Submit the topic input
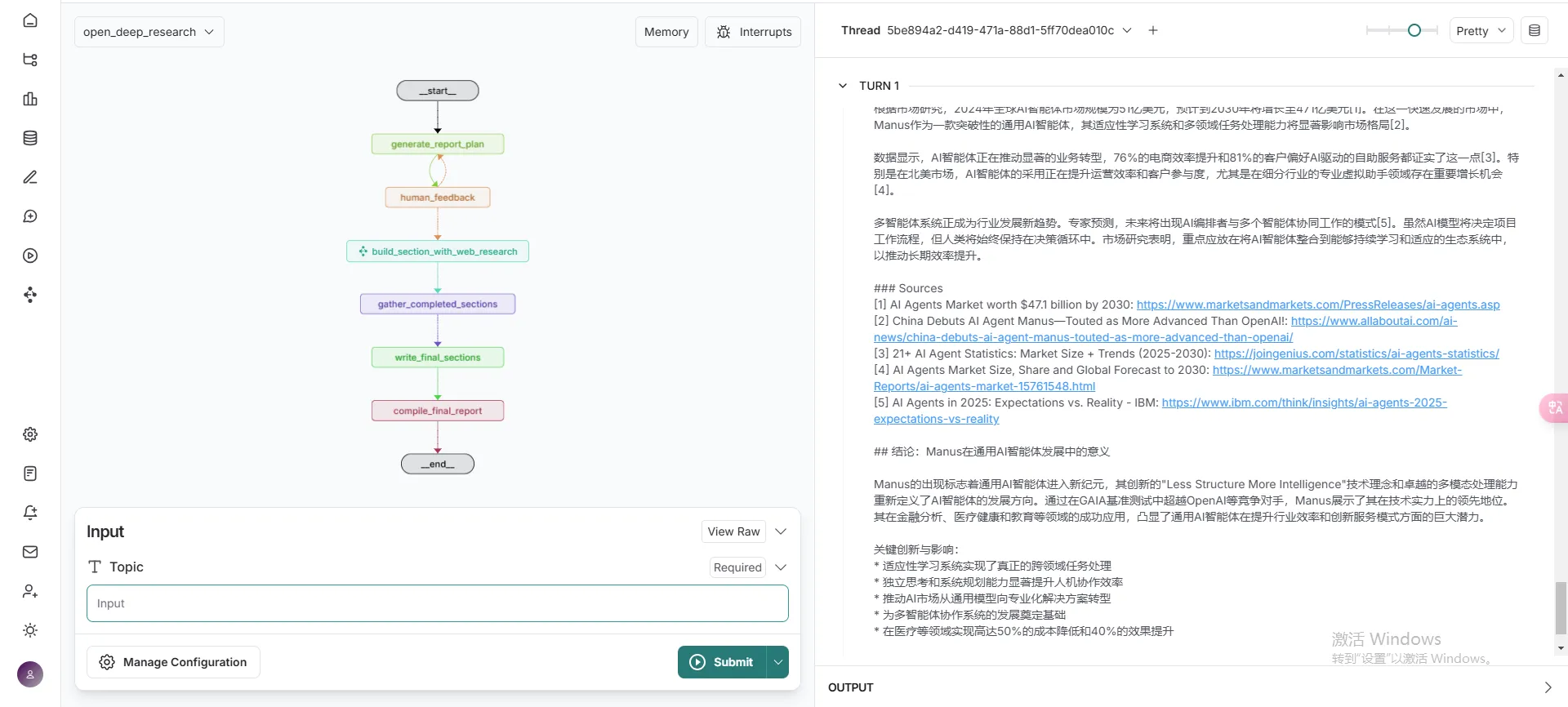 pos(722,662)
